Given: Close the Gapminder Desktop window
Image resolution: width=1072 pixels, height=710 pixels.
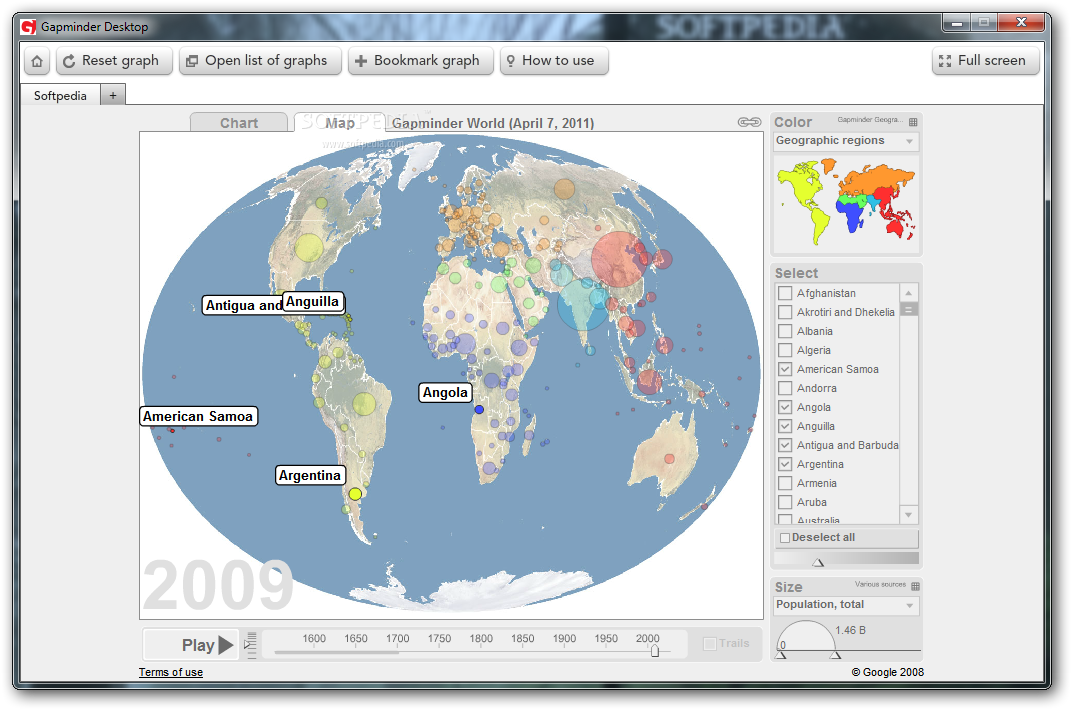Looking at the screenshot, I should (1021, 23).
